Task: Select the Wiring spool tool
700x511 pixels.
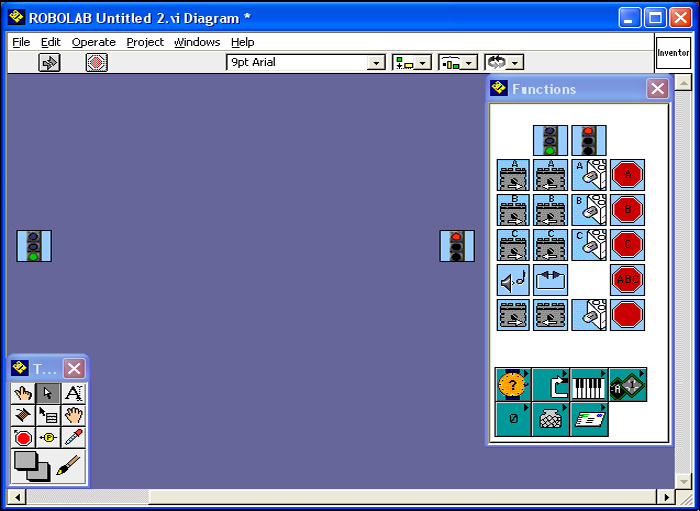Action: (x=23, y=416)
